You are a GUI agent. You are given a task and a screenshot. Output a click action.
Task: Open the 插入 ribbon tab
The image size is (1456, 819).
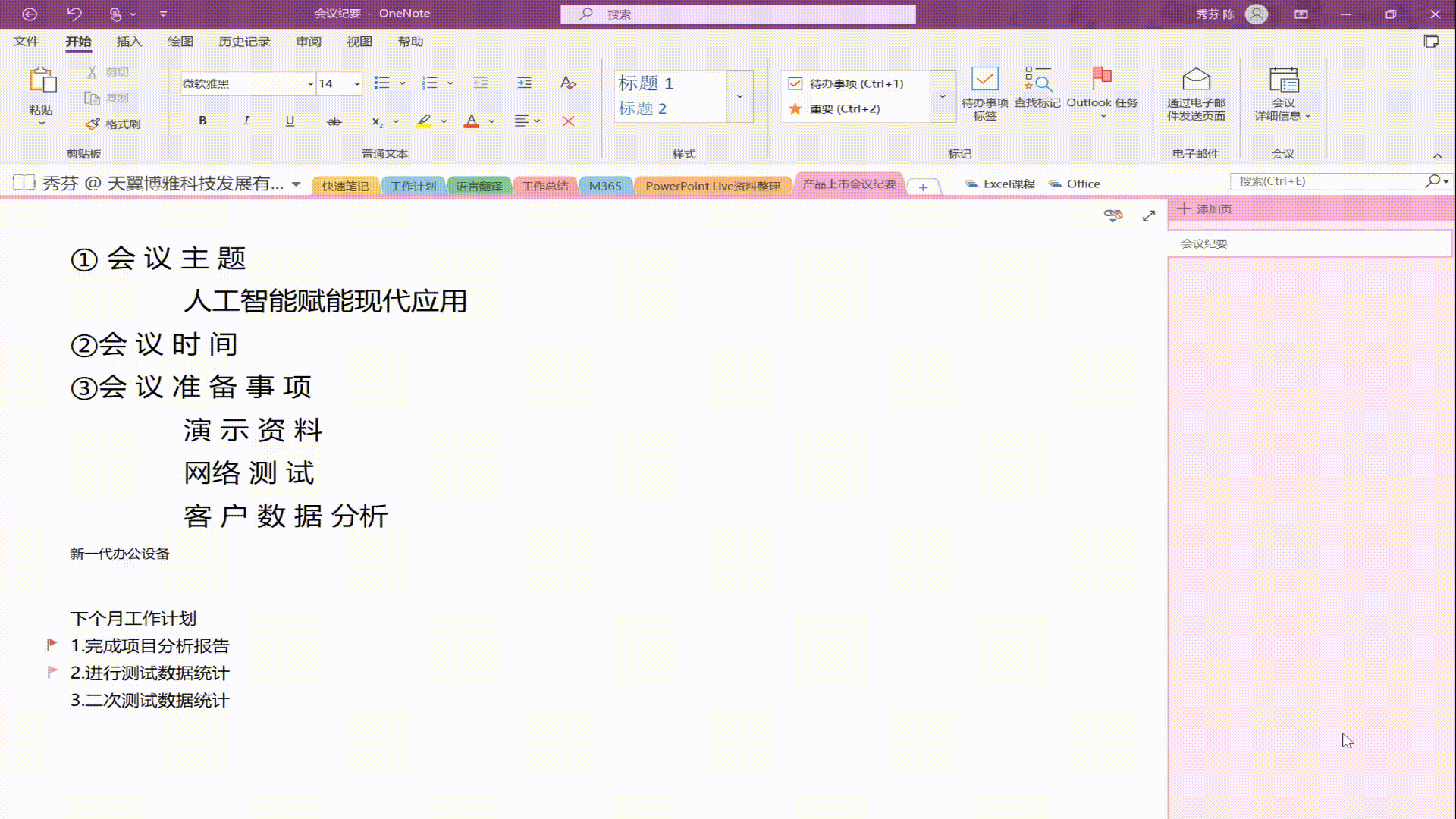click(129, 42)
